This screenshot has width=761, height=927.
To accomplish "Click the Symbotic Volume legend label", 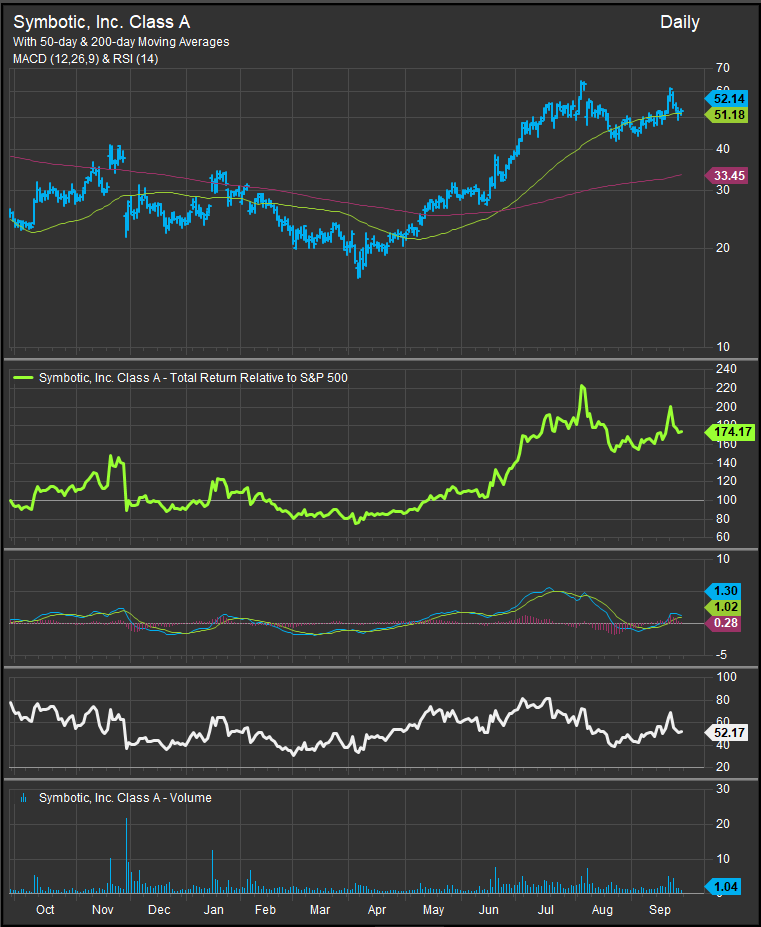I will click(125, 797).
